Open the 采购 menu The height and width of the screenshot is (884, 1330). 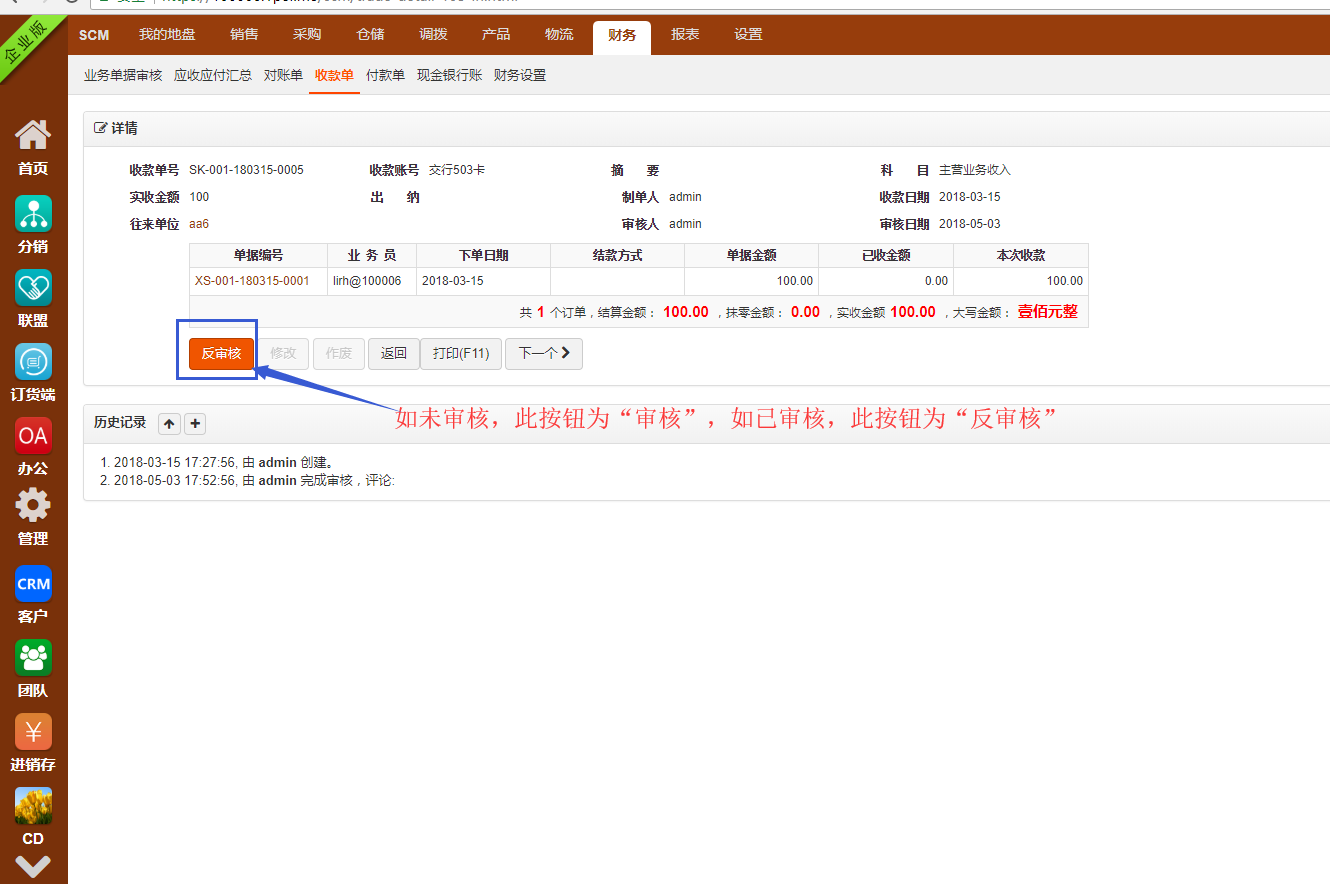click(307, 35)
